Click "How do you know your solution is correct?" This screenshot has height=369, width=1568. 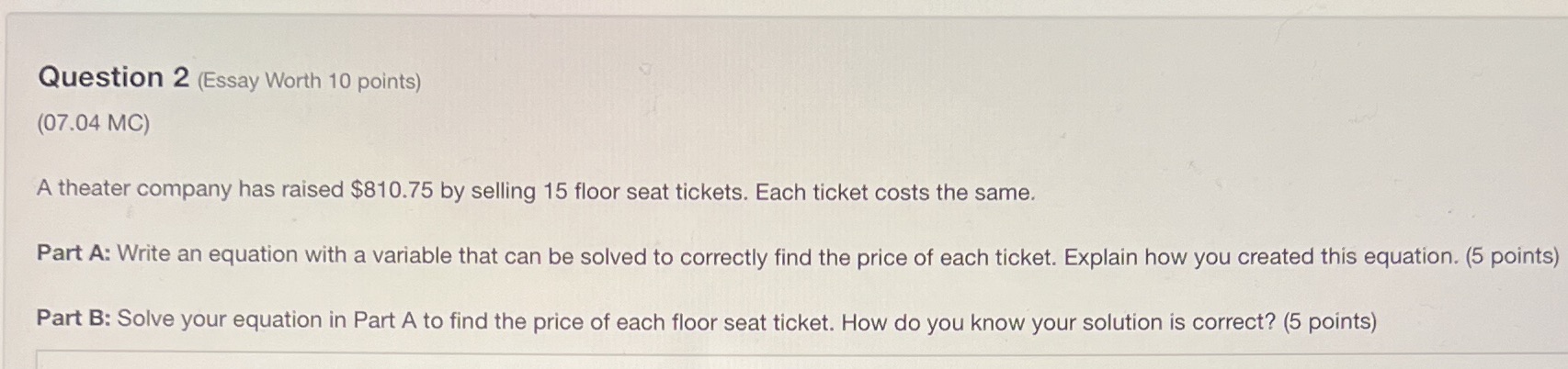tap(1059, 322)
